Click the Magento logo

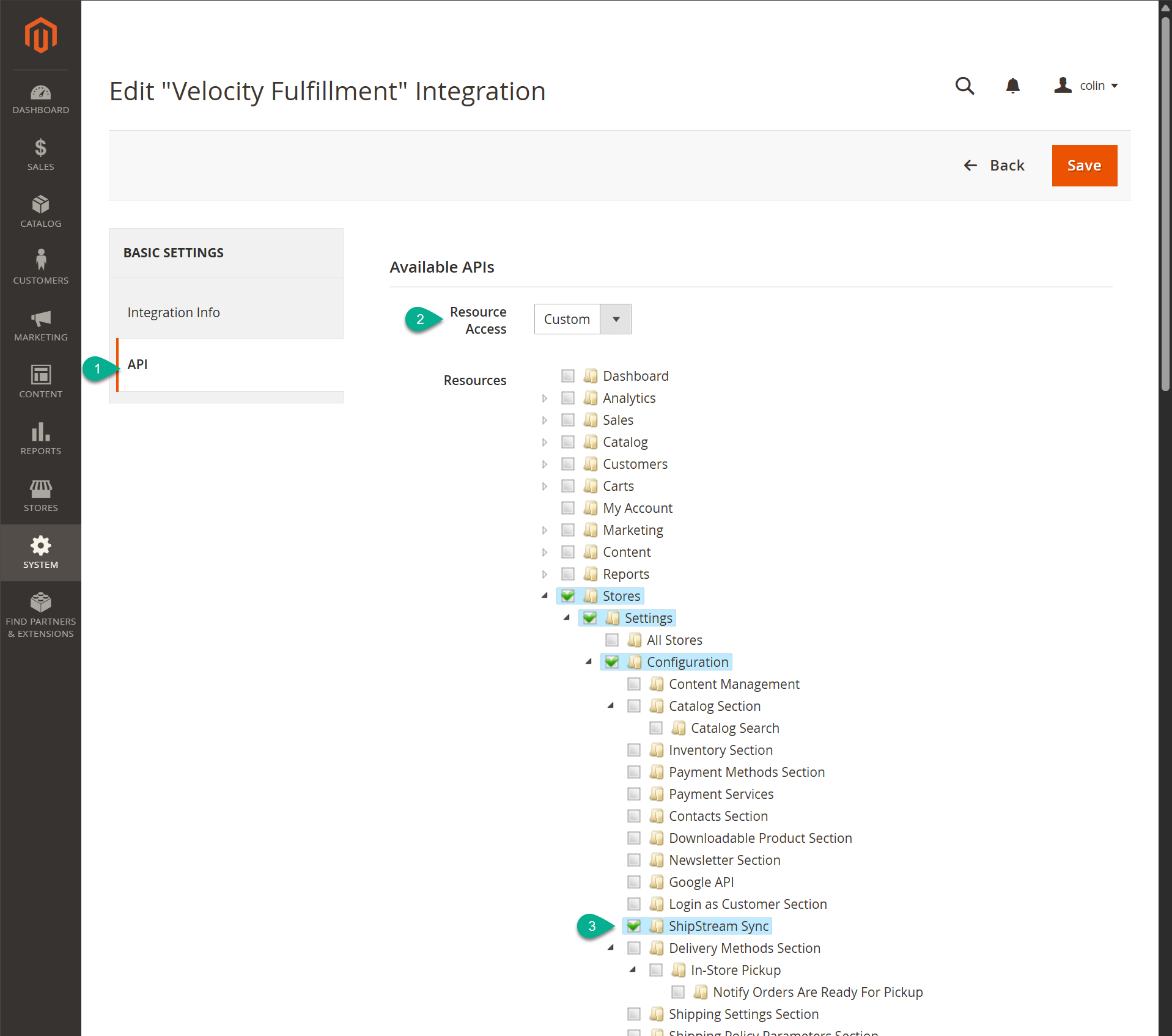pos(40,35)
